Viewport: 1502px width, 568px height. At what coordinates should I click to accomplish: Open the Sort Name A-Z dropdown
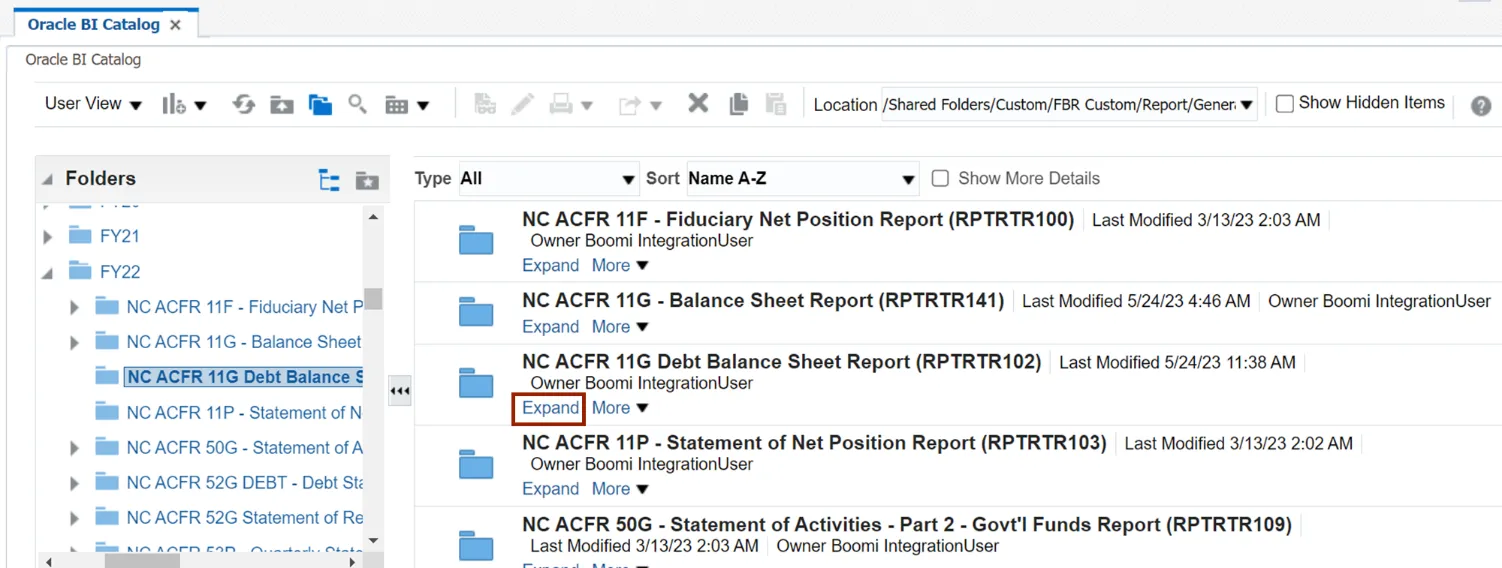(x=802, y=179)
